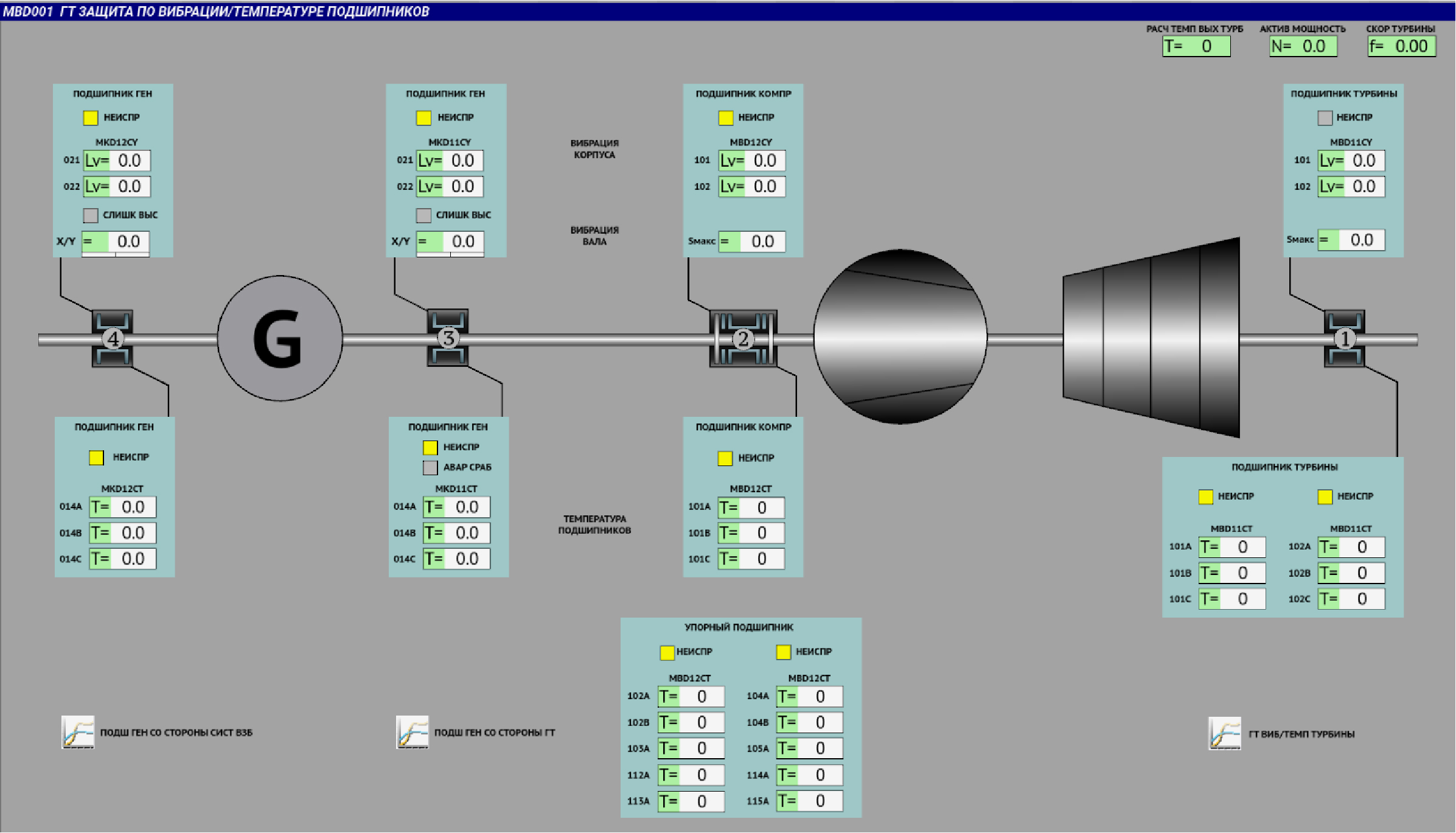Click РАСЧ ТЕМП ВЫХ ТУРБ T= field
Screen dimensions: 1456x833
pos(1196,46)
